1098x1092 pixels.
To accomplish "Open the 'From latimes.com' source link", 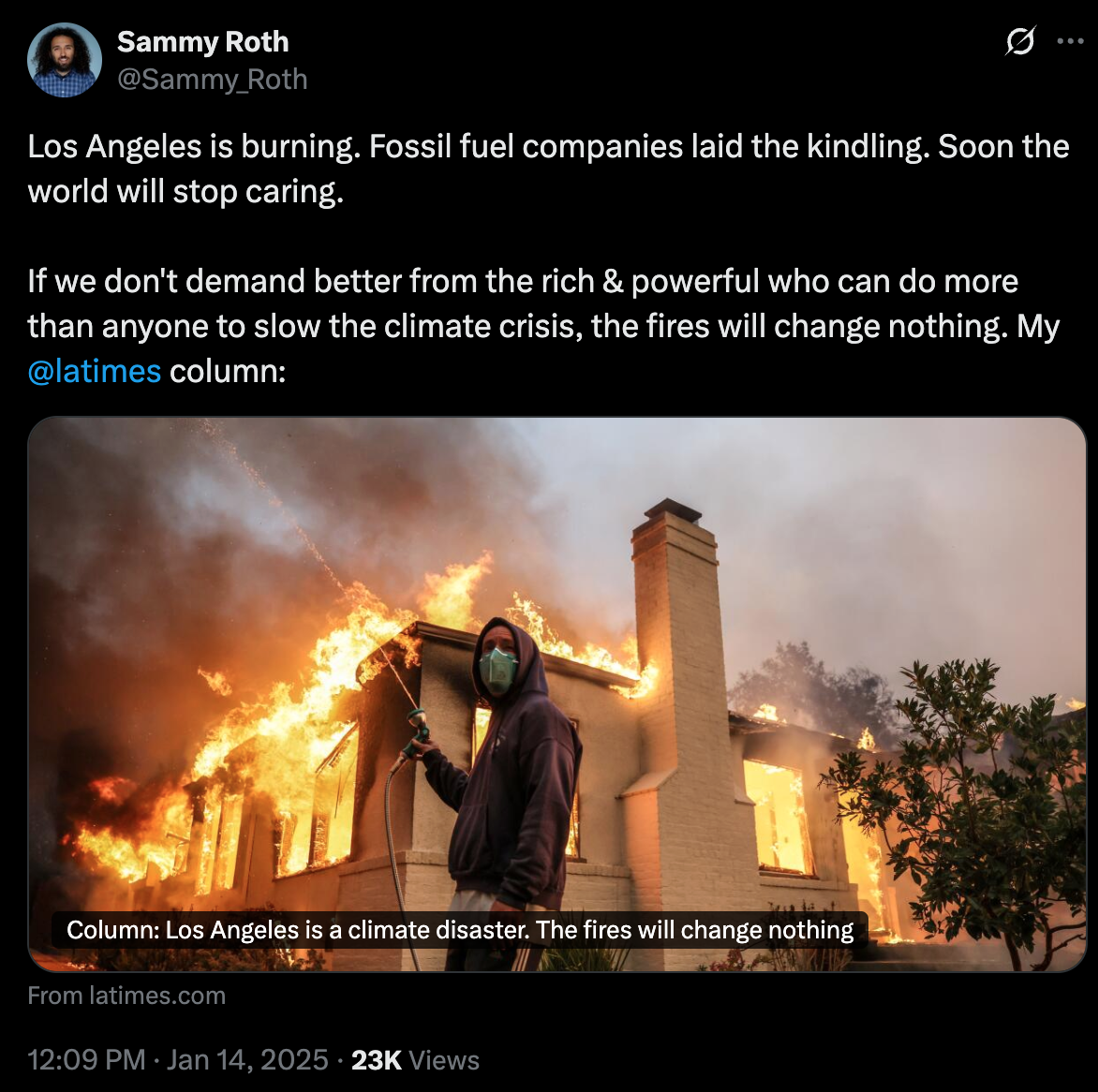I will pos(126,996).
